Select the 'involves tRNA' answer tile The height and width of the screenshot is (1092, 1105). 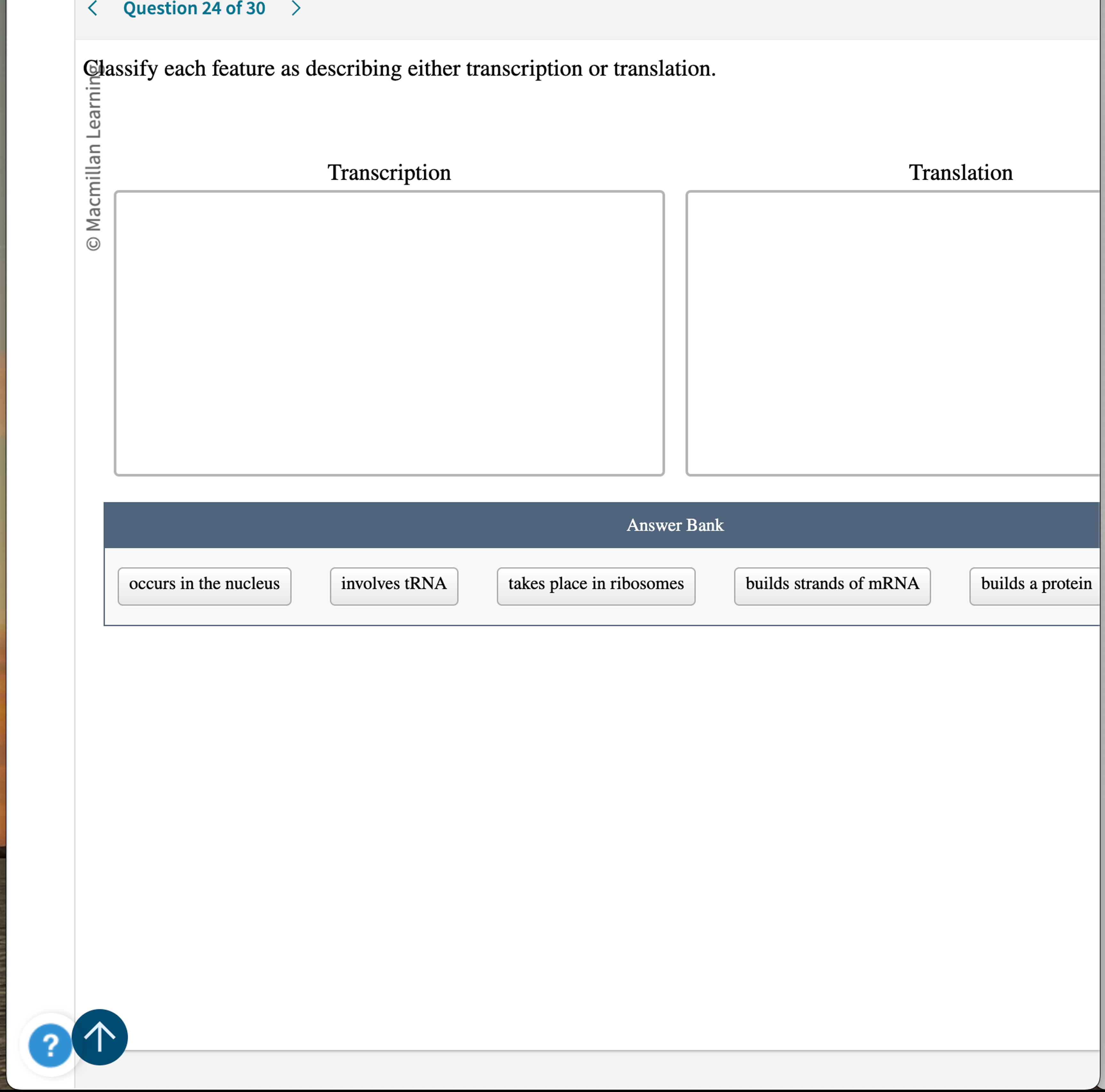394,586
